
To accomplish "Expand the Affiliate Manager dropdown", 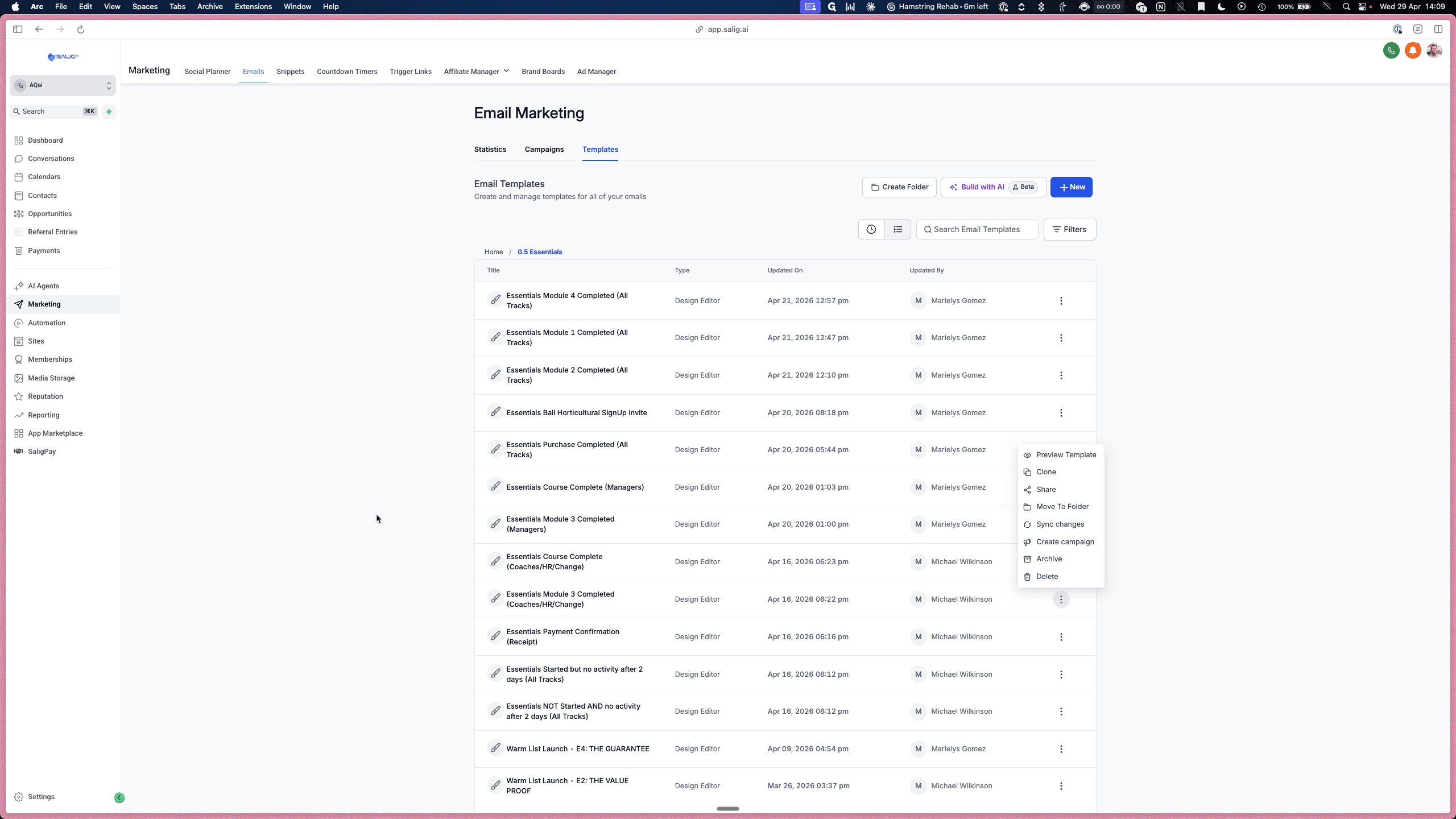I will pos(476,72).
